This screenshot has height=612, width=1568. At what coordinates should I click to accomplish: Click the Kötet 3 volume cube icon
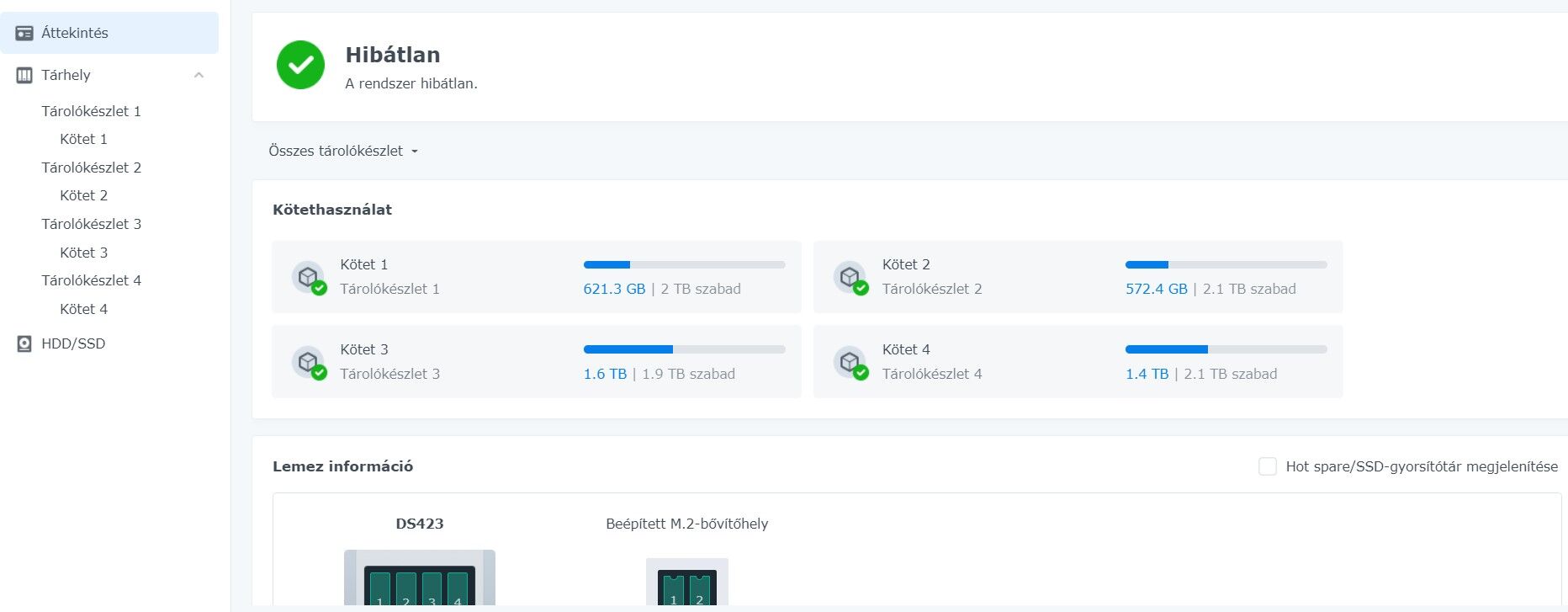pyautogui.click(x=309, y=362)
